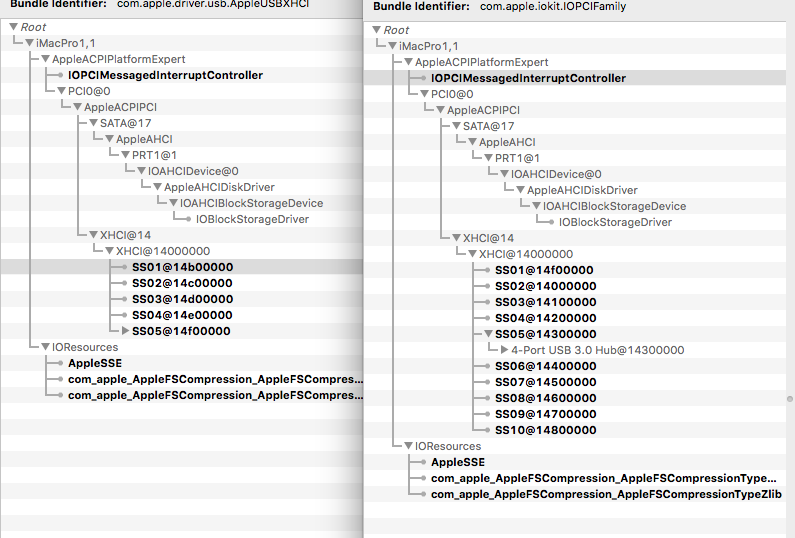Collapse PRT1@1 node in right window
The image size is (795, 538).
point(488,158)
